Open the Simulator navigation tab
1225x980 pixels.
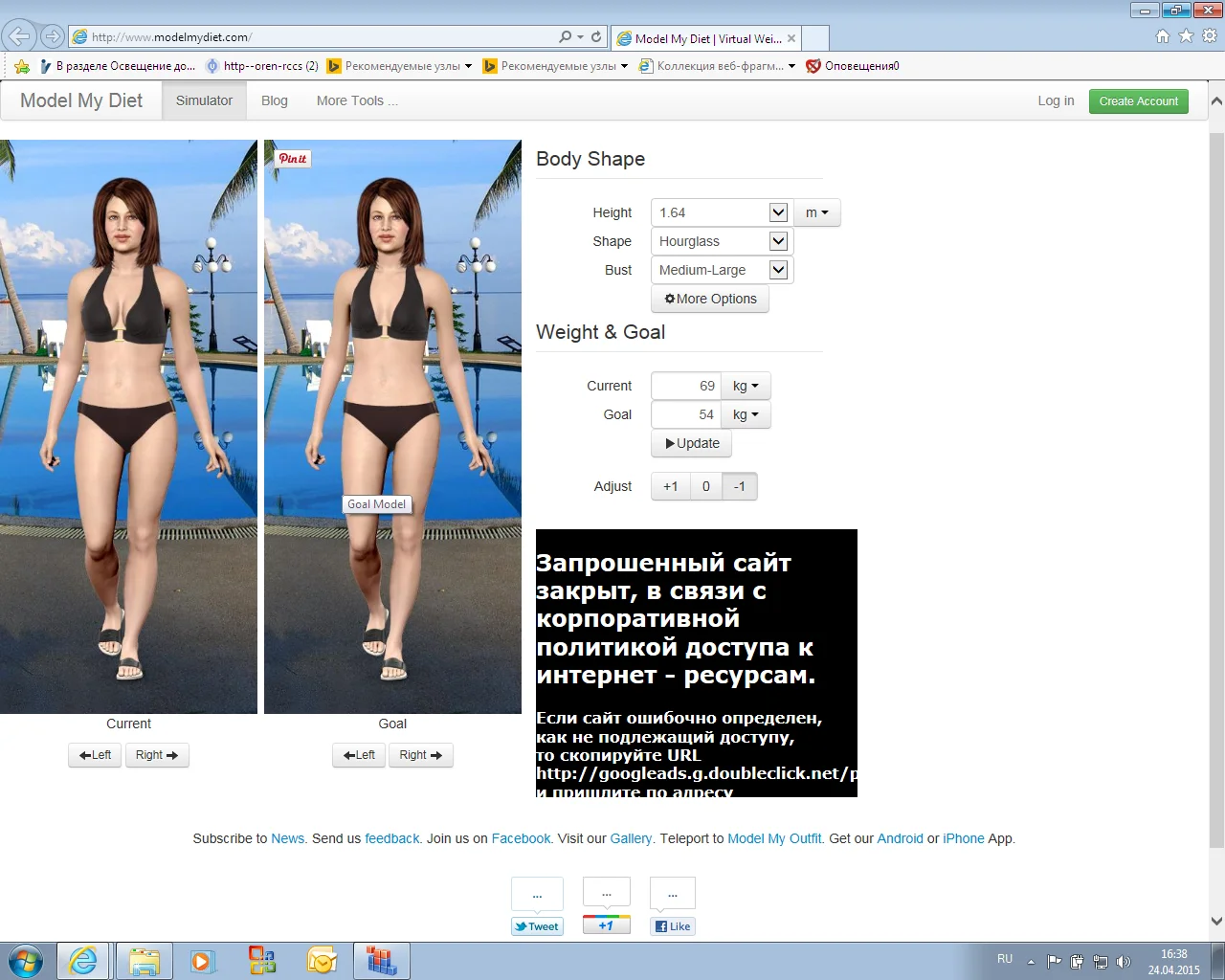click(204, 100)
